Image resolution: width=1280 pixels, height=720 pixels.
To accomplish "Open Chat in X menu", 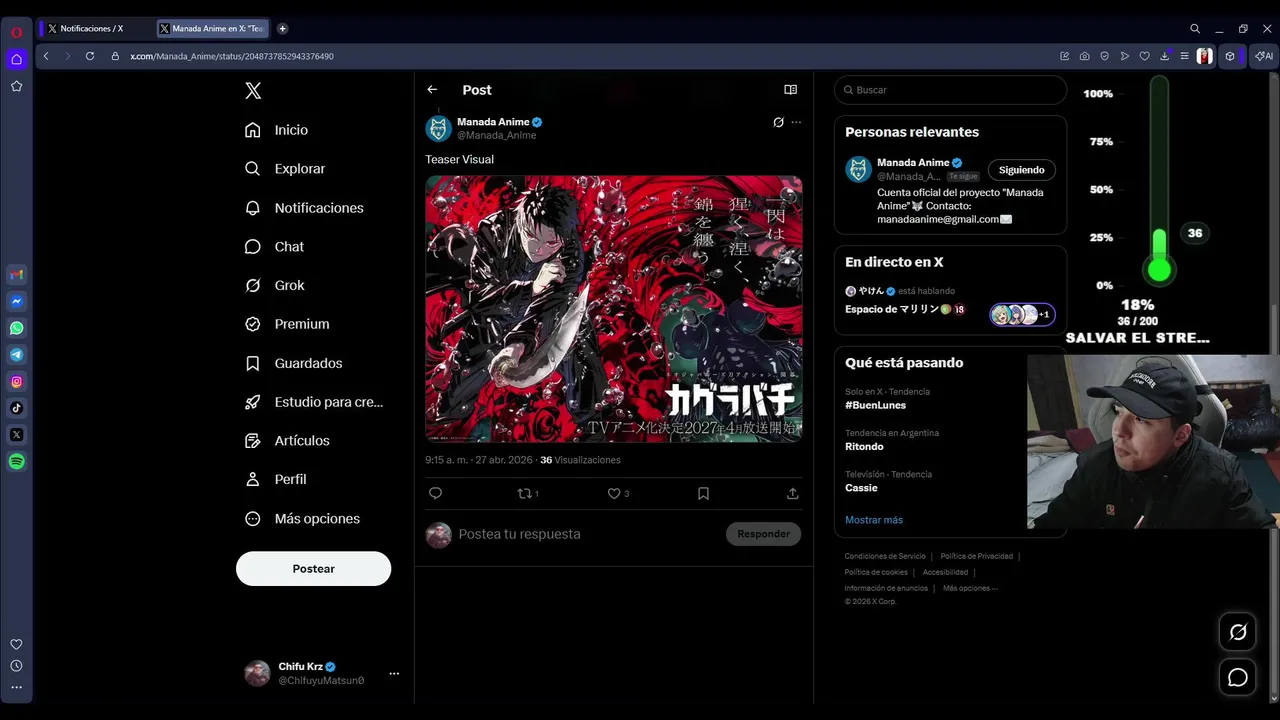I will pos(275,247).
